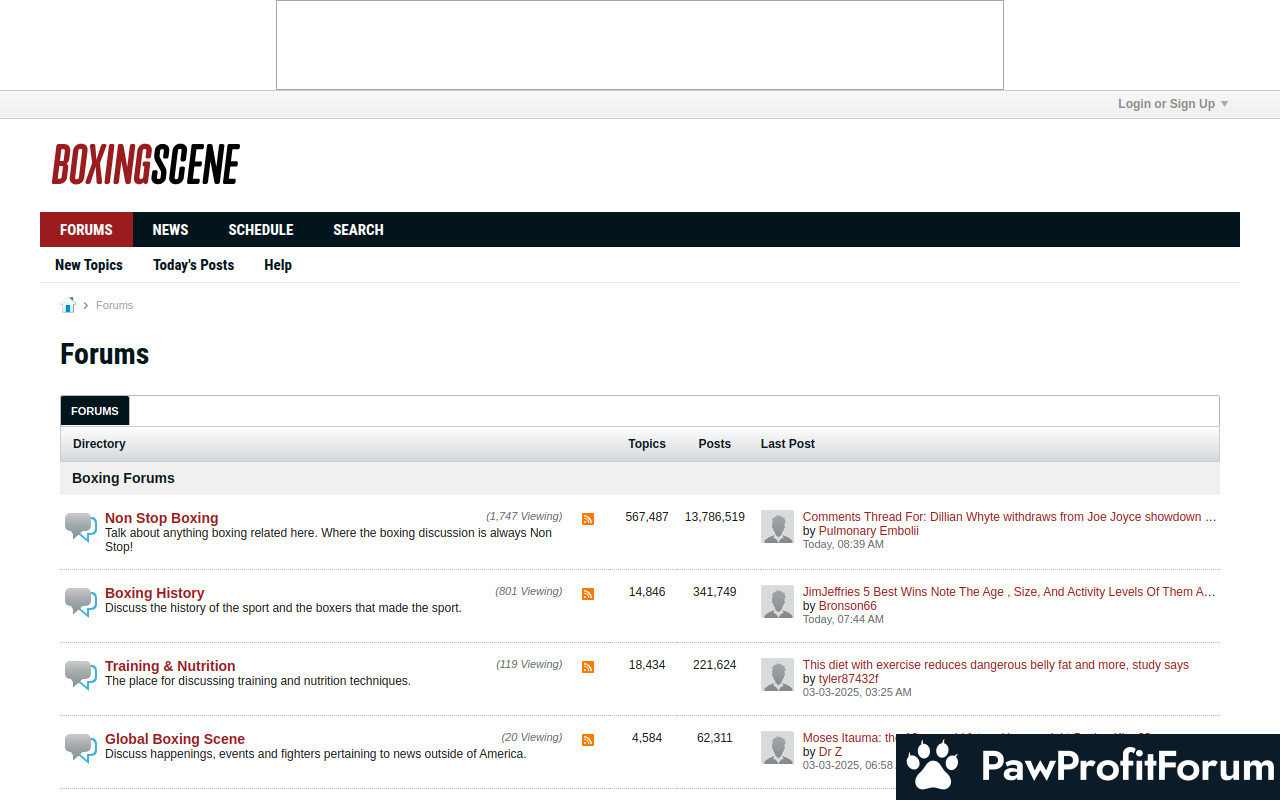Viewport: 1280px width, 800px height.
Task: Open the Schedule menu item
Action: coord(260,230)
